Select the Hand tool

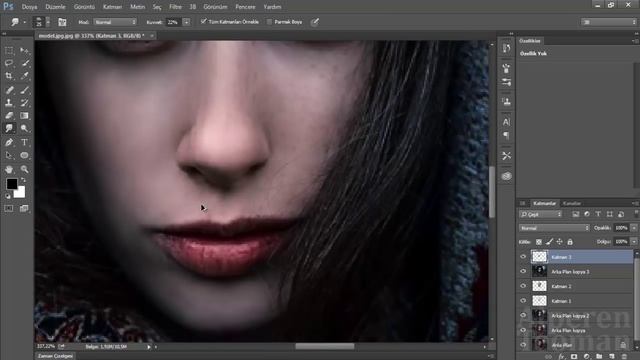(x=9, y=169)
